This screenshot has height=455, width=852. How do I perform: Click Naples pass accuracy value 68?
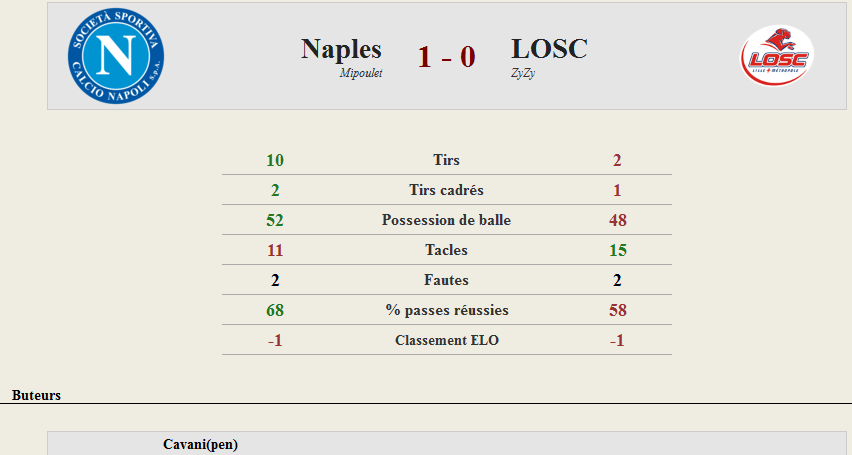275,310
